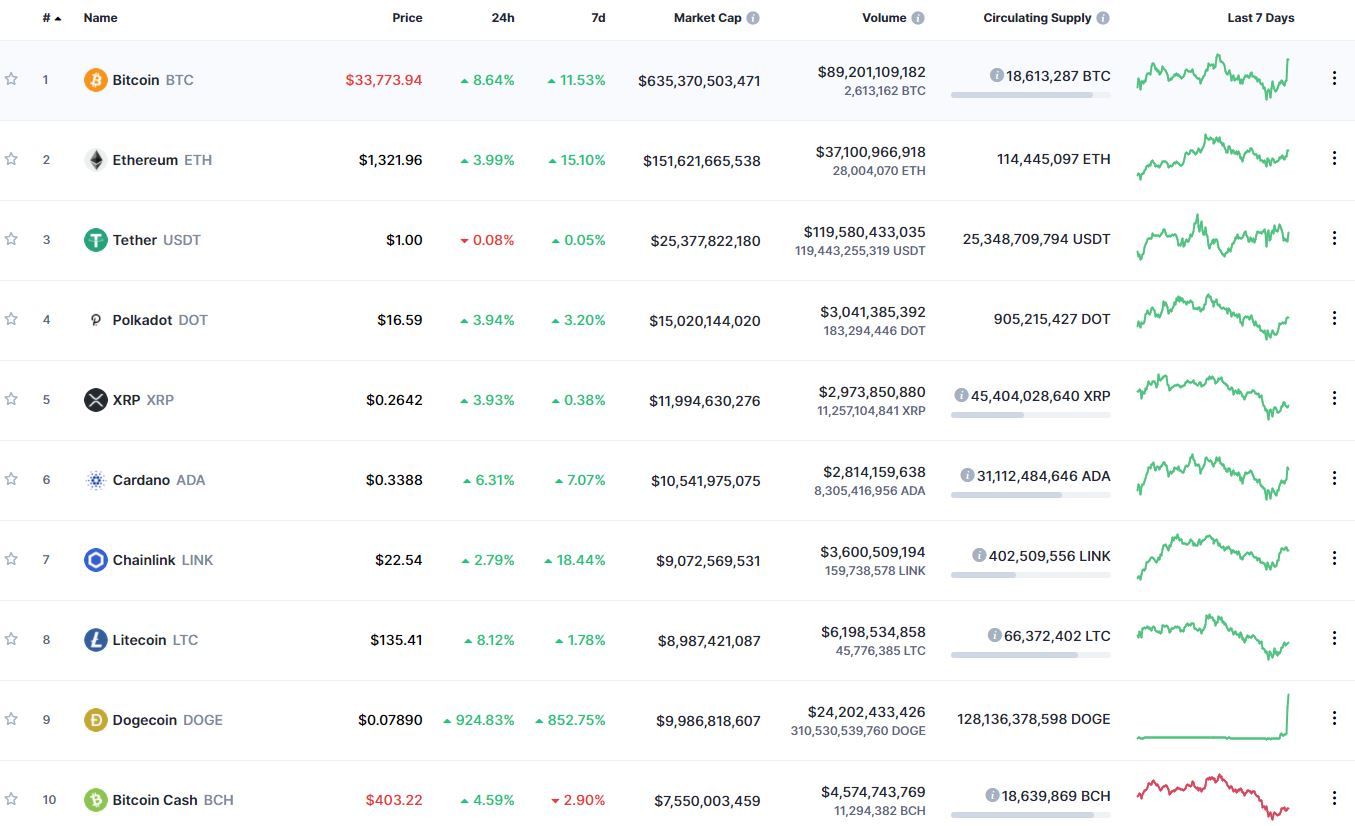
Task: Click Tether's $119,580,433,035 volume link
Action: pos(865,232)
